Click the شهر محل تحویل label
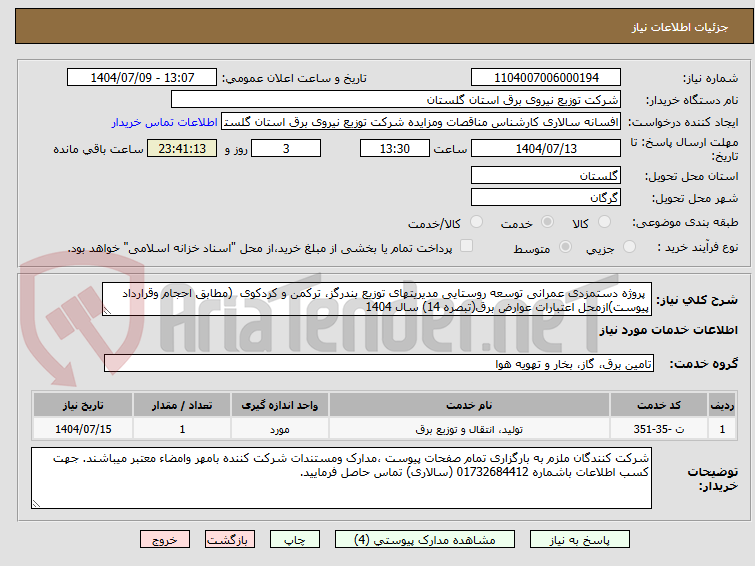Image resolution: width=755 pixels, height=566 pixels. [695, 198]
